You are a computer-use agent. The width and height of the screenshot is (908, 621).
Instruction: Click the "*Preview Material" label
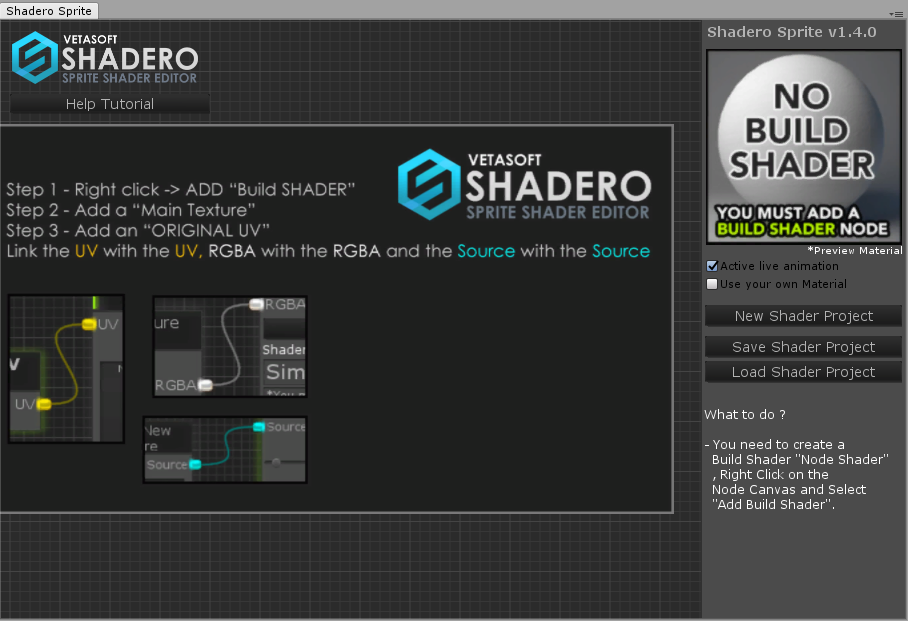(x=855, y=250)
